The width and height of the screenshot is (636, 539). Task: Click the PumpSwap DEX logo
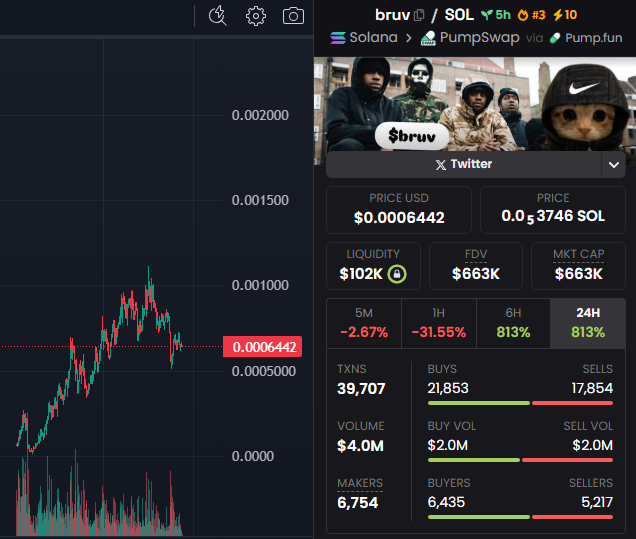428,38
